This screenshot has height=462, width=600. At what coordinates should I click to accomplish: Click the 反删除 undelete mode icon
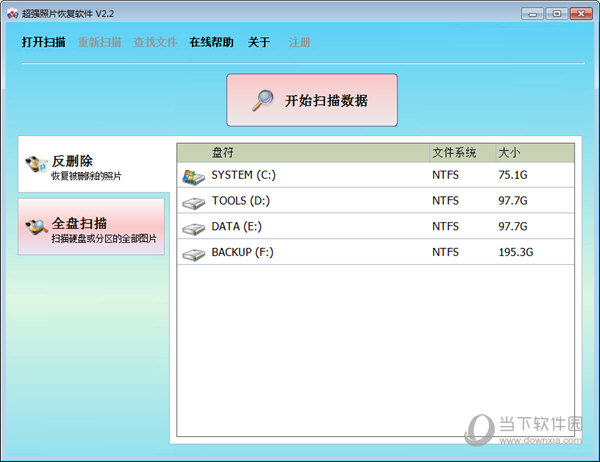pyautogui.click(x=37, y=166)
